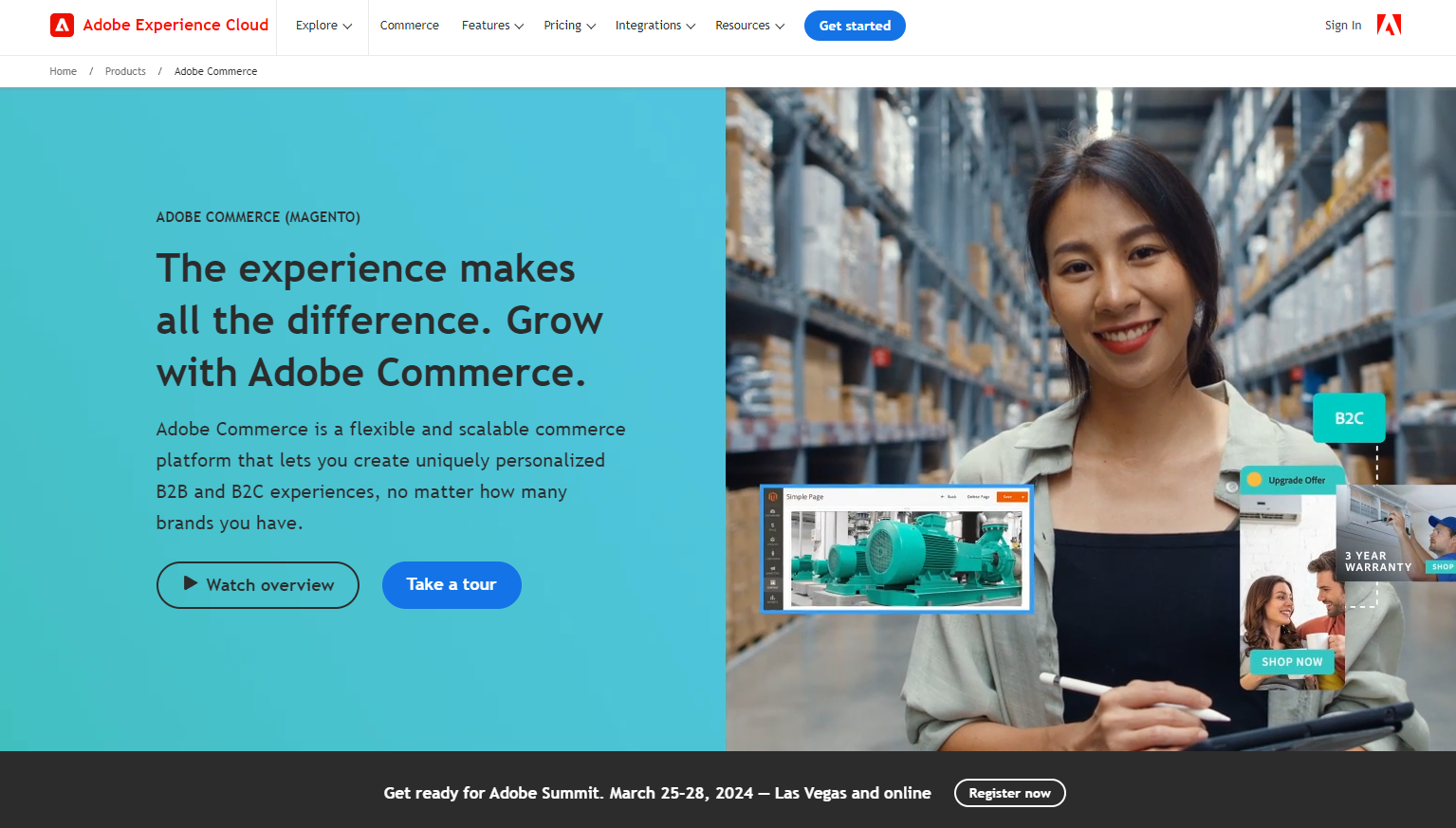1456x828 pixels.
Task: Expand the Explore dropdown menu
Action: click(x=323, y=26)
